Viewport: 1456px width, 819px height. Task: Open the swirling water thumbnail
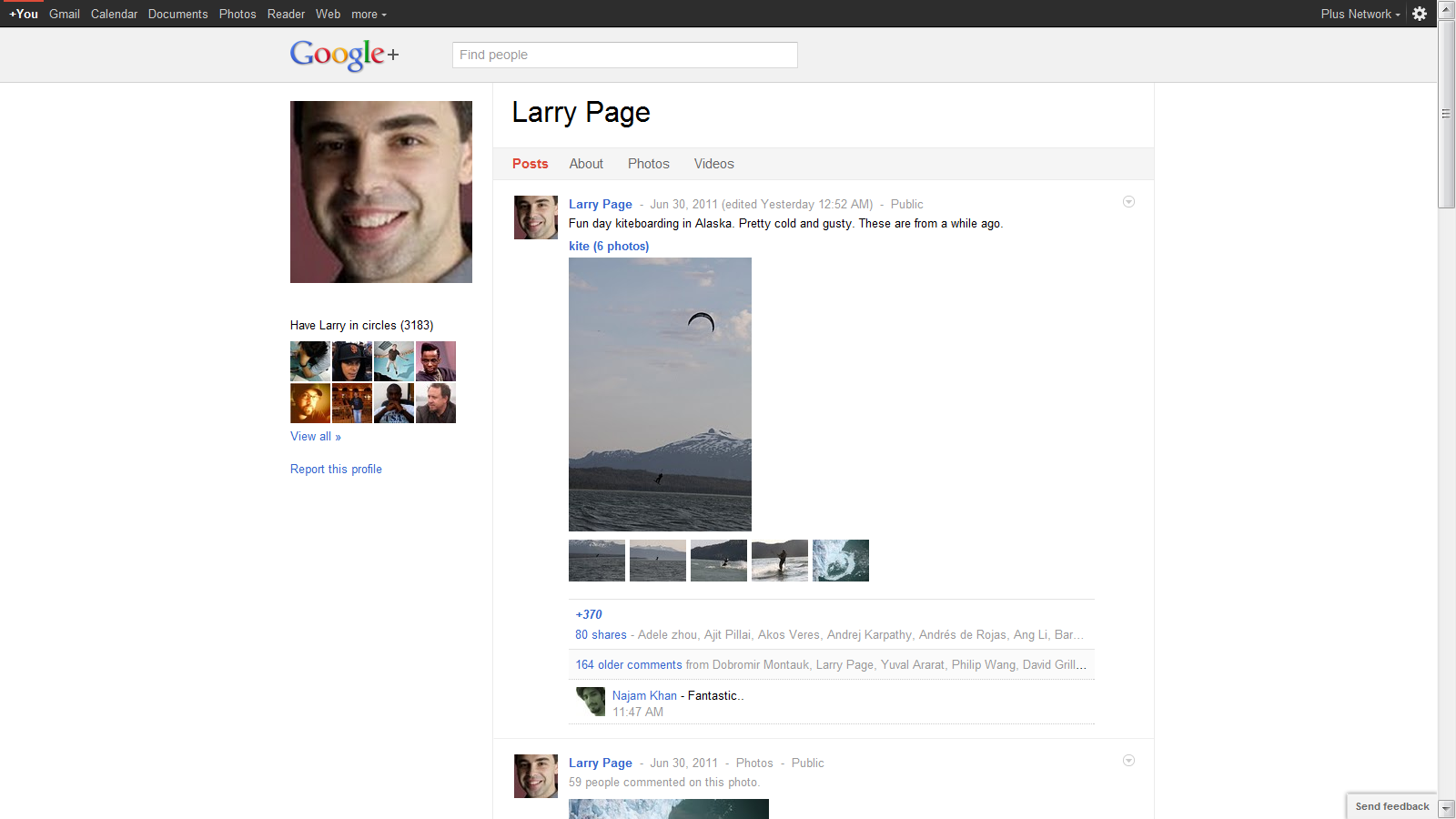tap(841, 561)
